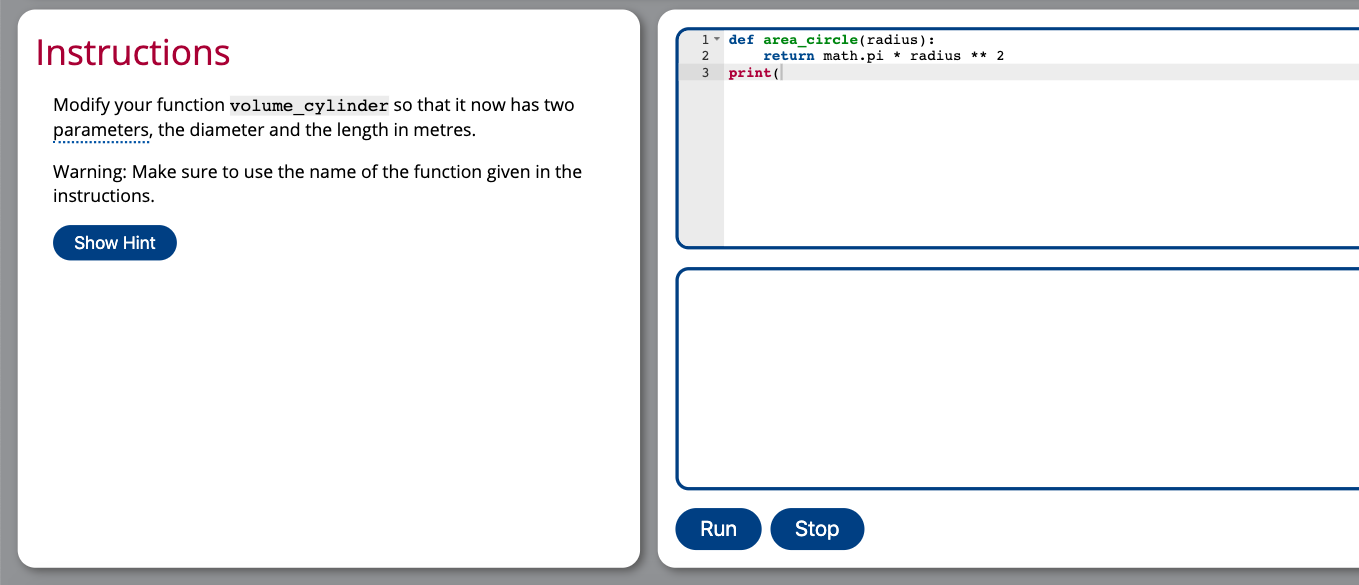Click the highlighted current line in the editor
This screenshot has width=1359, height=585.
click(1000, 72)
